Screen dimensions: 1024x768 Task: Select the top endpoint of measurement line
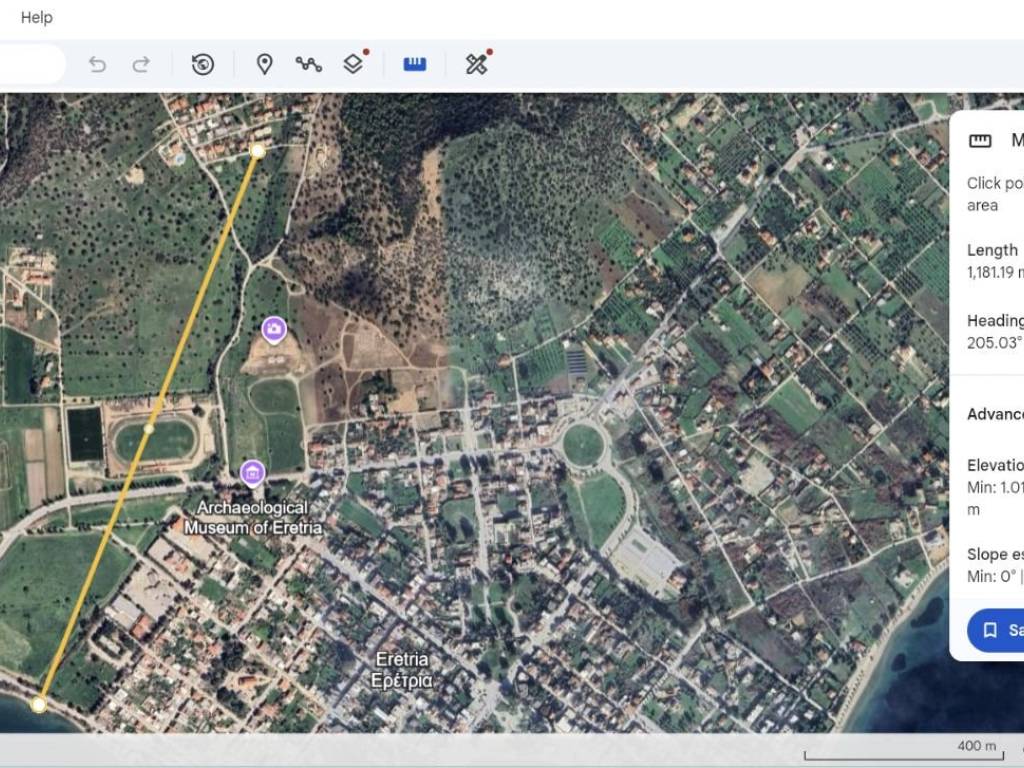258,151
